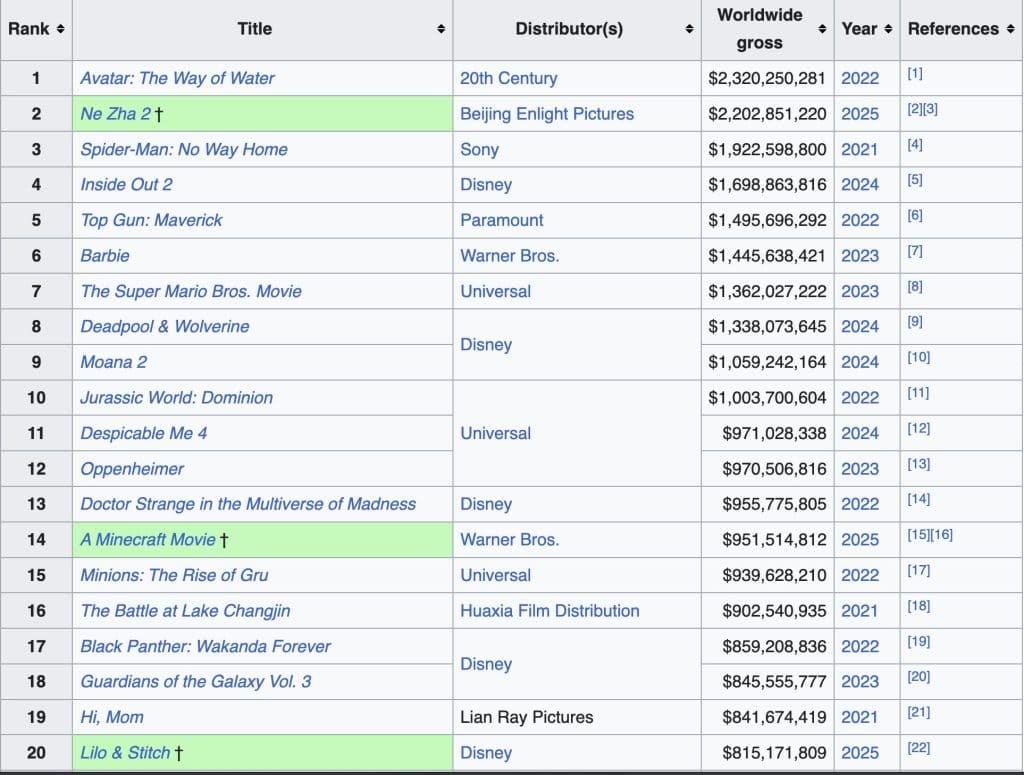Open The Super Mario Bros. Movie link
Screen dimensions: 1024x775
(x=191, y=291)
